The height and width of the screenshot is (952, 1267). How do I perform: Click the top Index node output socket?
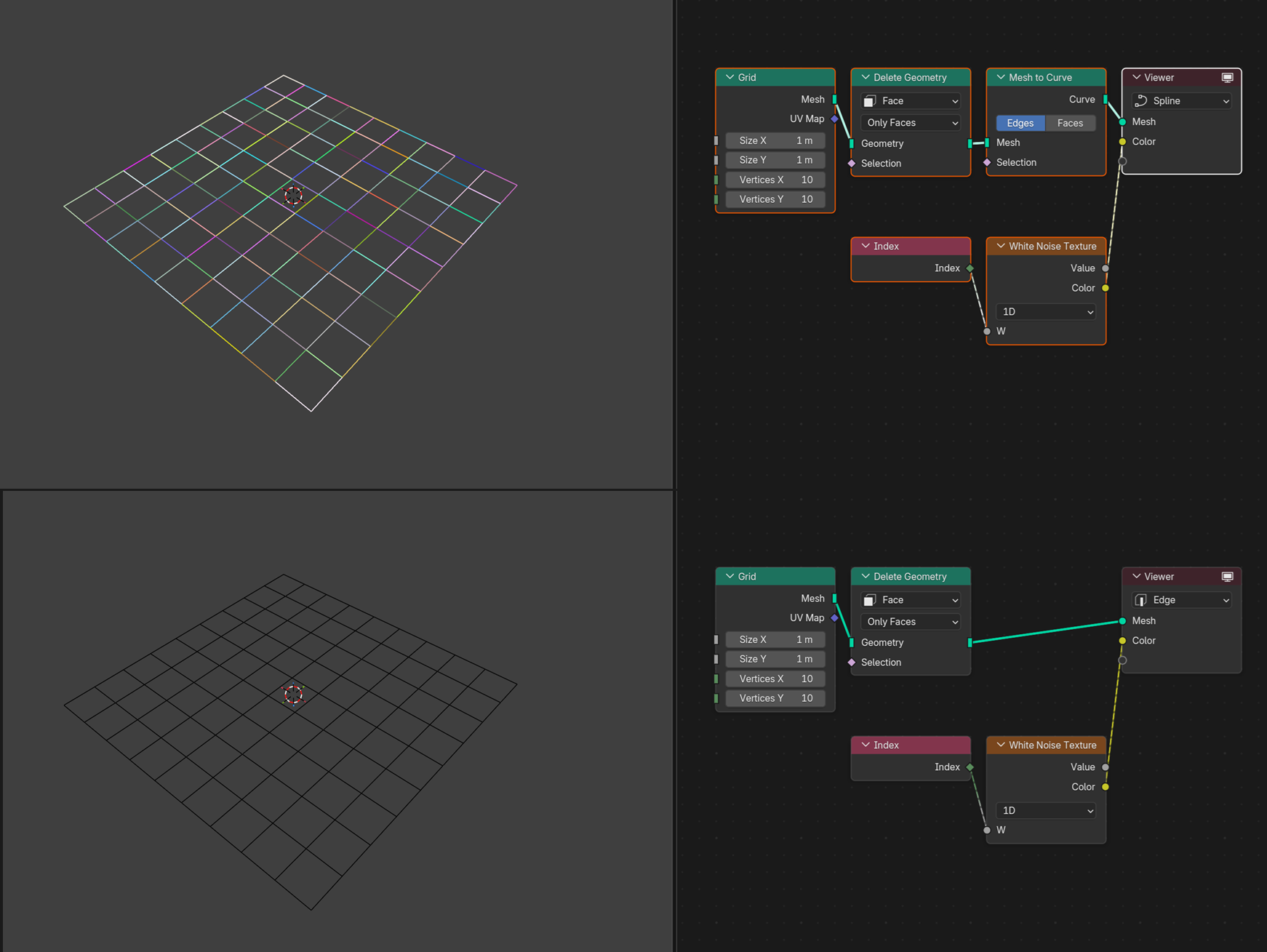[x=970, y=268]
